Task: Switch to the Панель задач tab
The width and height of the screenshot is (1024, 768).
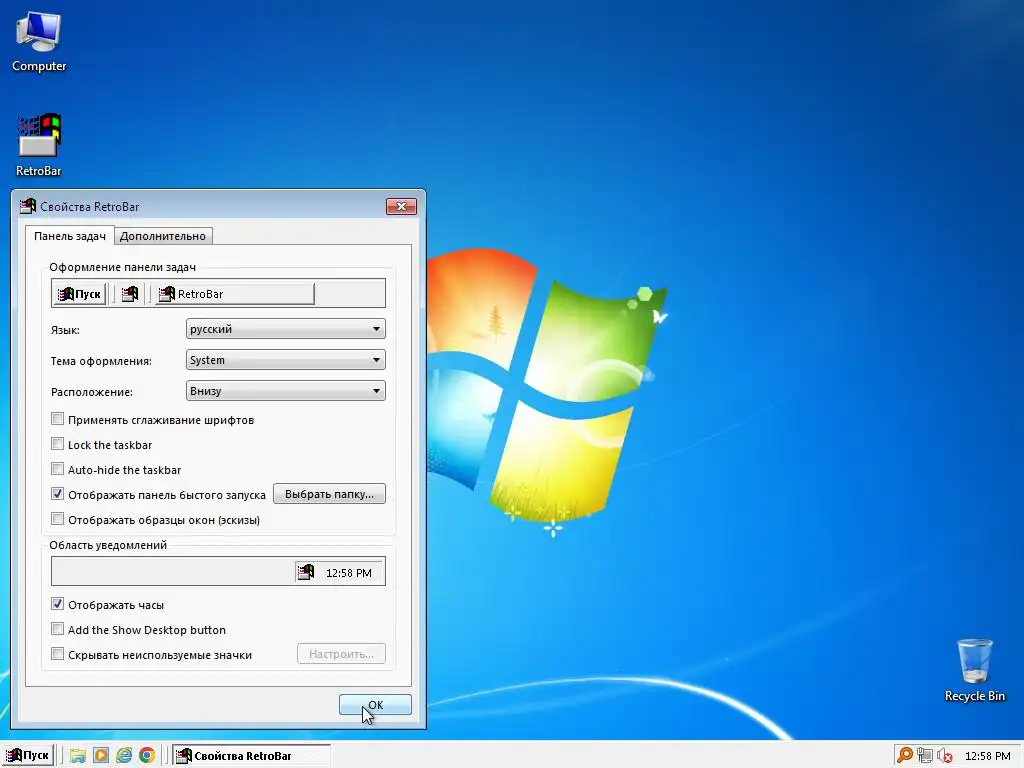Action: pyautogui.click(x=70, y=236)
